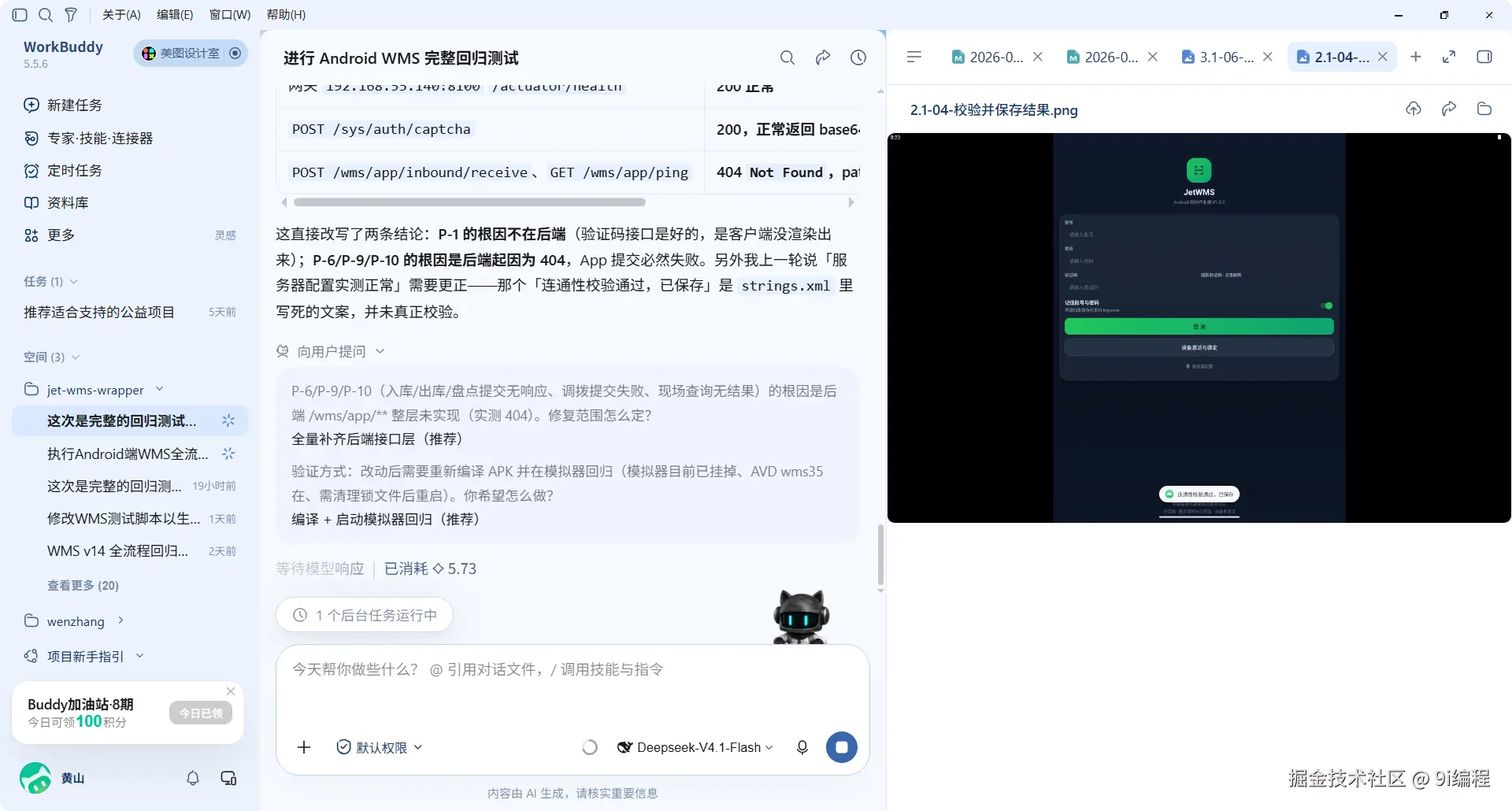Click 查看更多 (20) link

coord(83,585)
